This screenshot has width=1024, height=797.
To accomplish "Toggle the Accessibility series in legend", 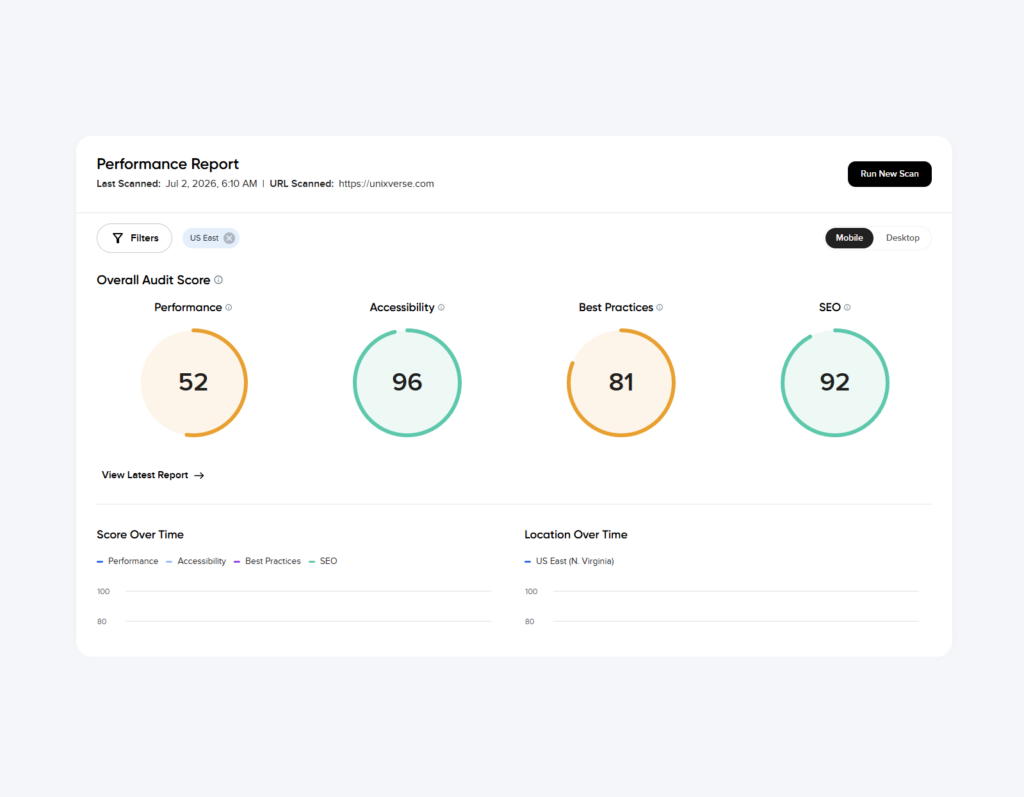I will click(x=196, y=561).
